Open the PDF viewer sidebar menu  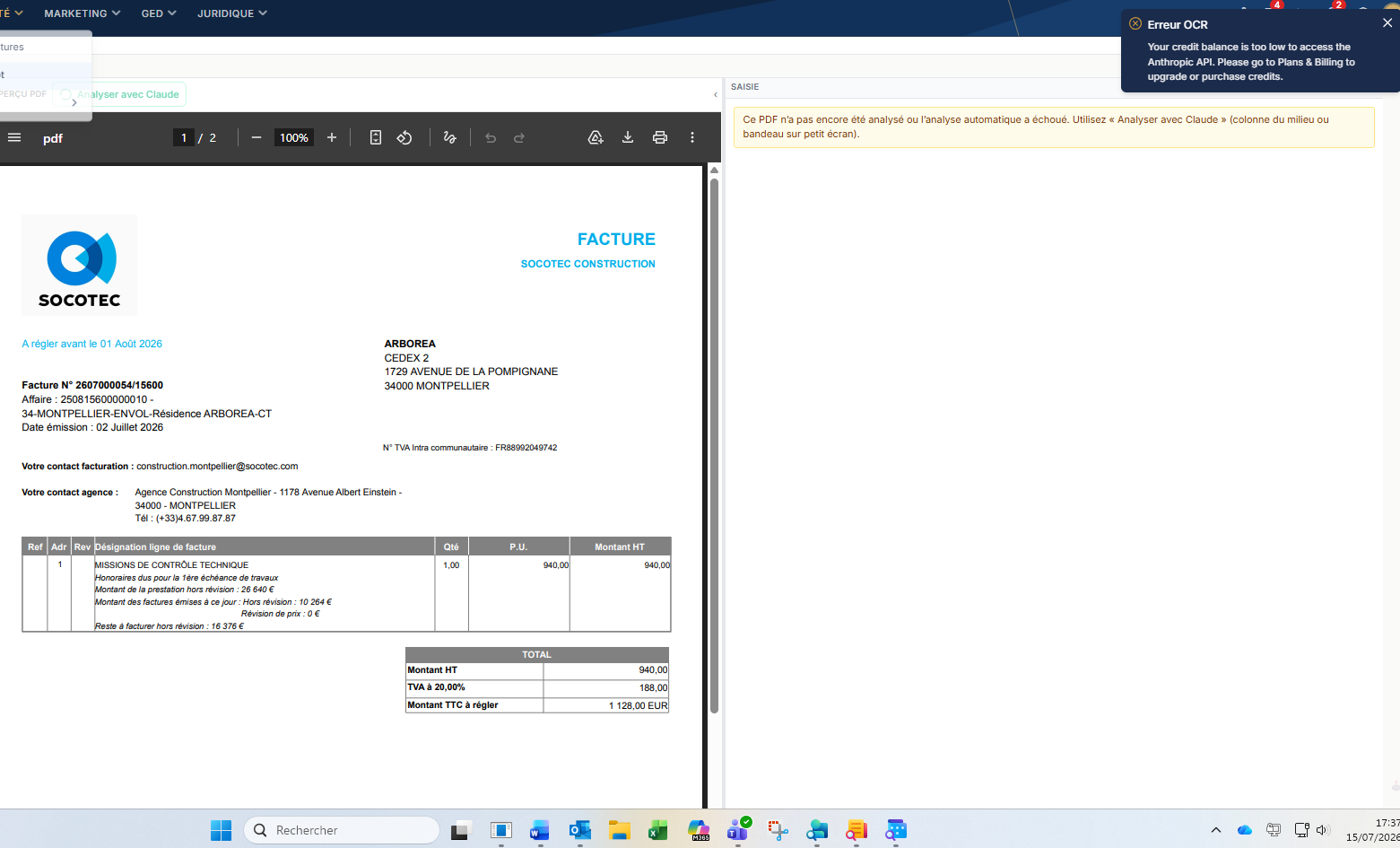click(14, 137)
